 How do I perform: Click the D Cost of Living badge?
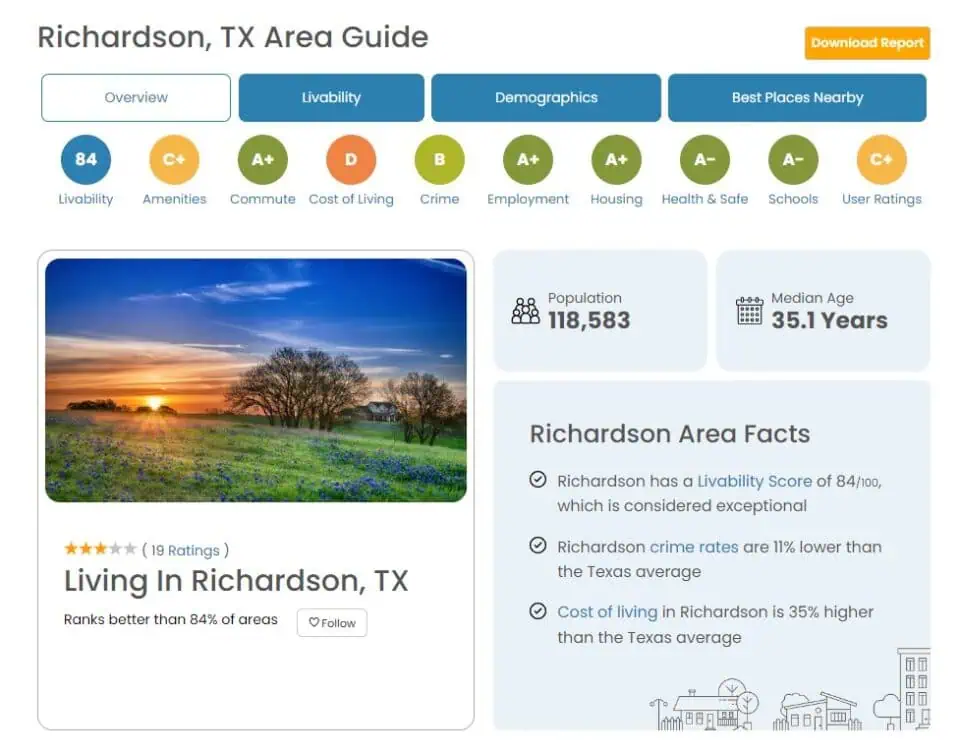pos(351,159)
